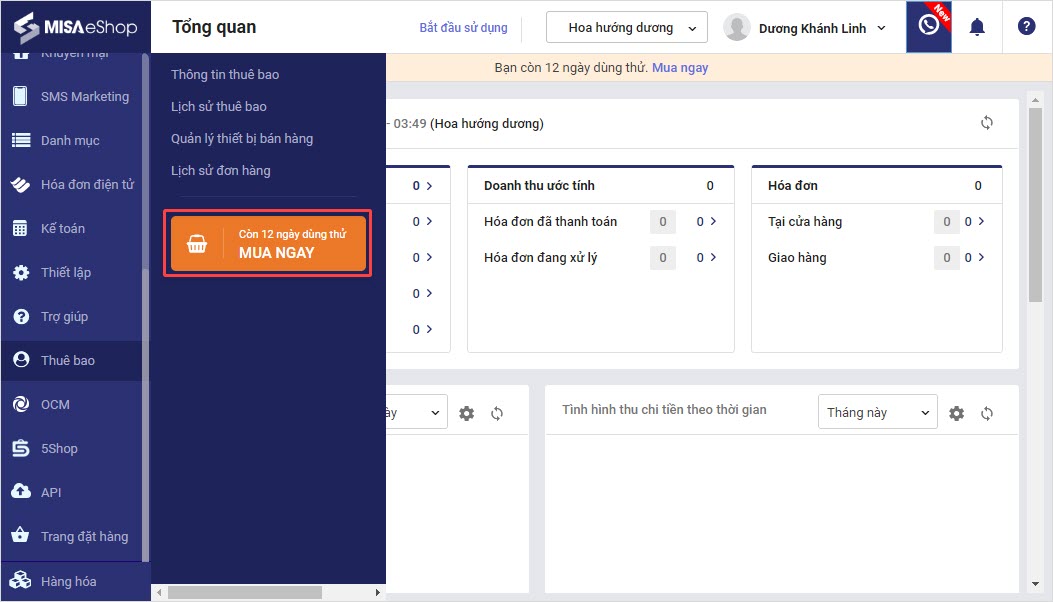Expand Tại cửa hàng details arrow

pyautogui.click(x=981, y=221)
